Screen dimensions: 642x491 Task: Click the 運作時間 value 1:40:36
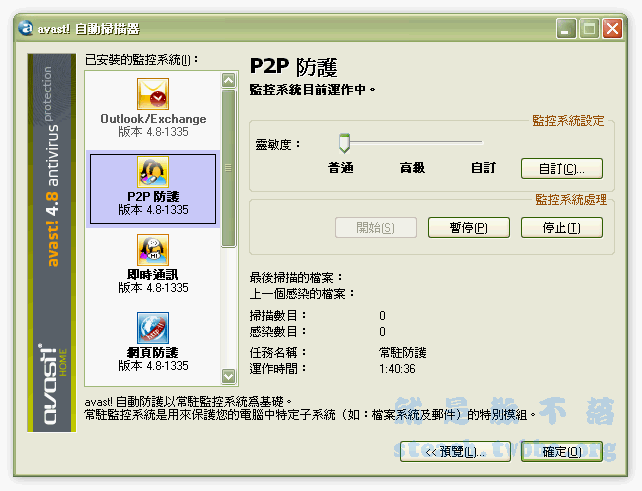point(397,369)
